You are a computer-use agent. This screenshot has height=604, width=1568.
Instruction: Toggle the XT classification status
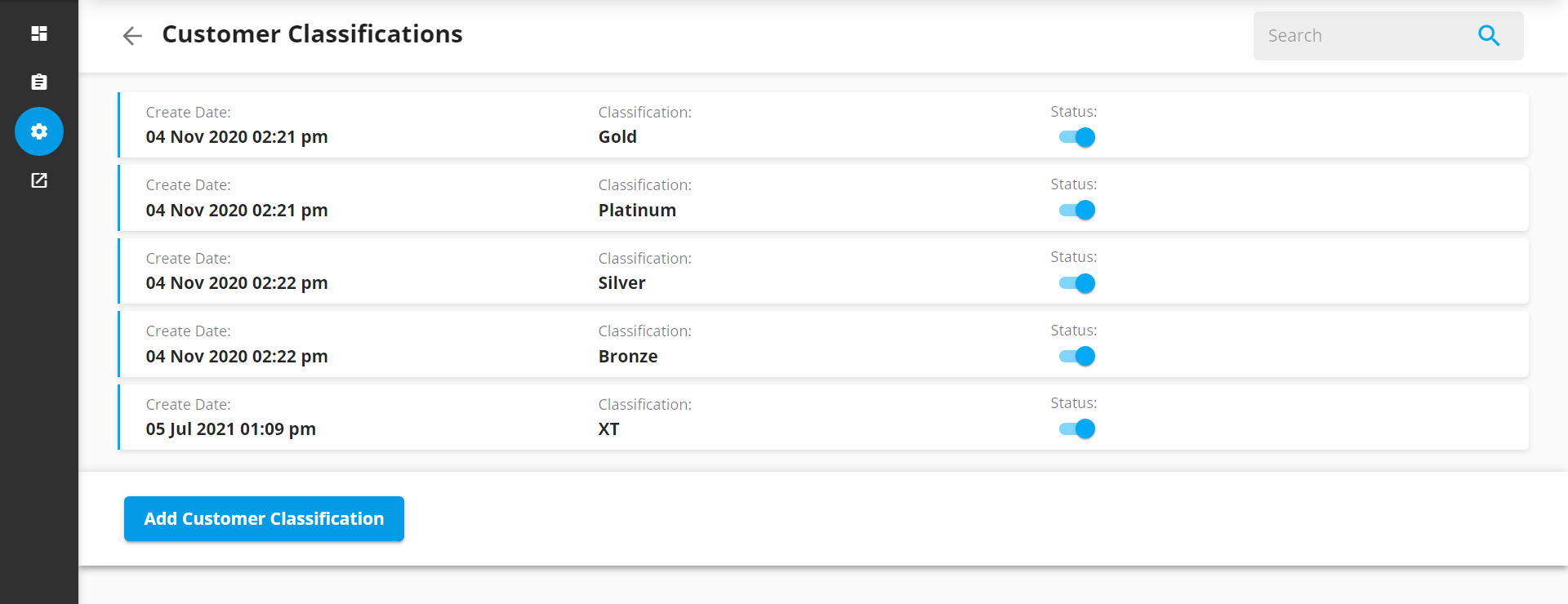(1076, 429)
